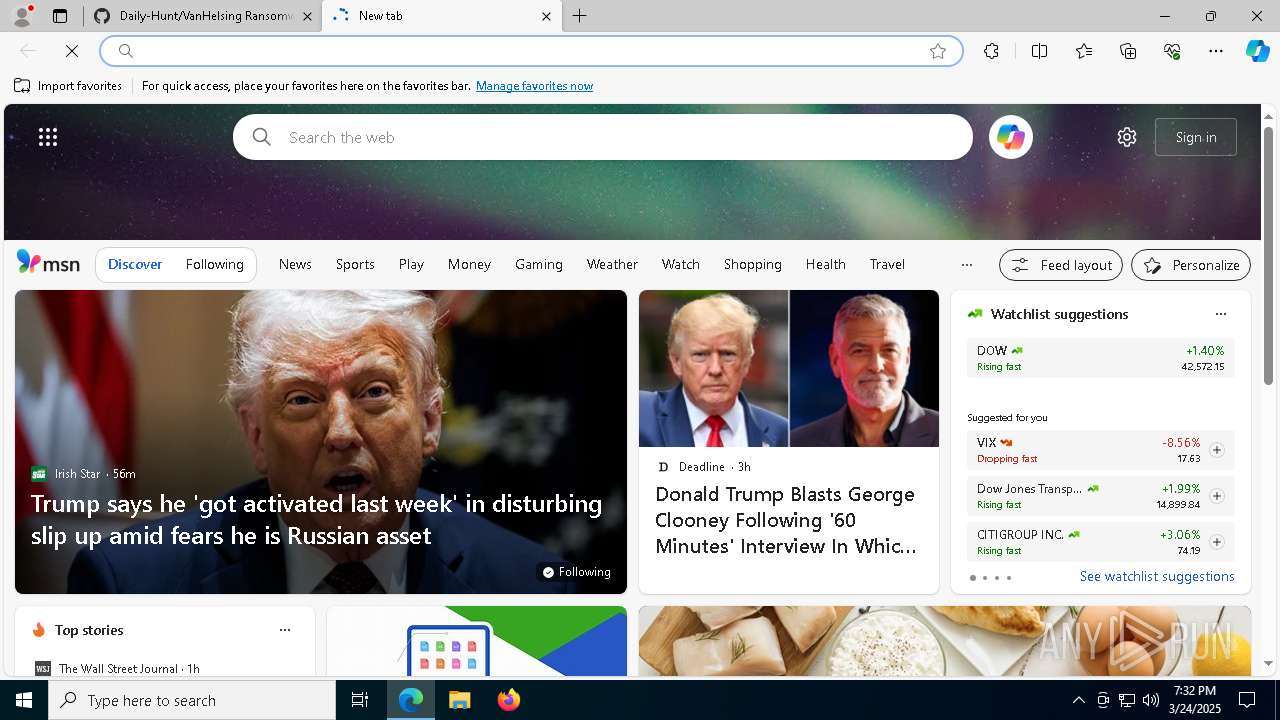Open the Shopping category
1280x720 pixels.
pyautogui.click(x=753, y=264)
